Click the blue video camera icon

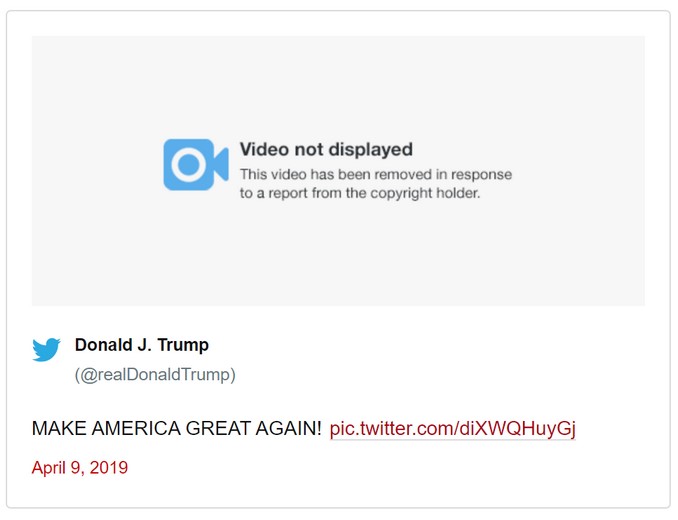coord(196,165)
